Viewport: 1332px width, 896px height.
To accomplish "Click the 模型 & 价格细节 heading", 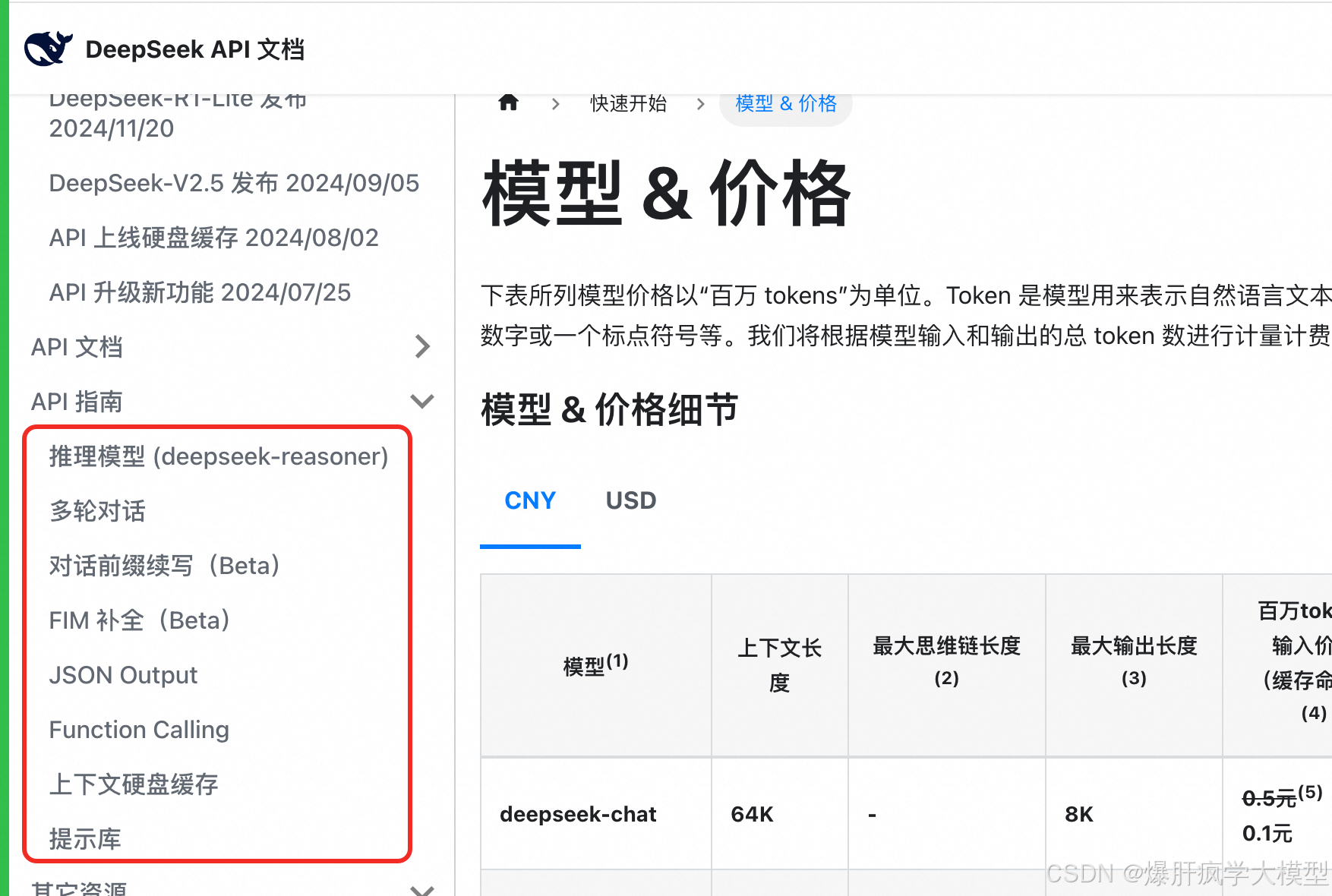I will pos(610,409).
